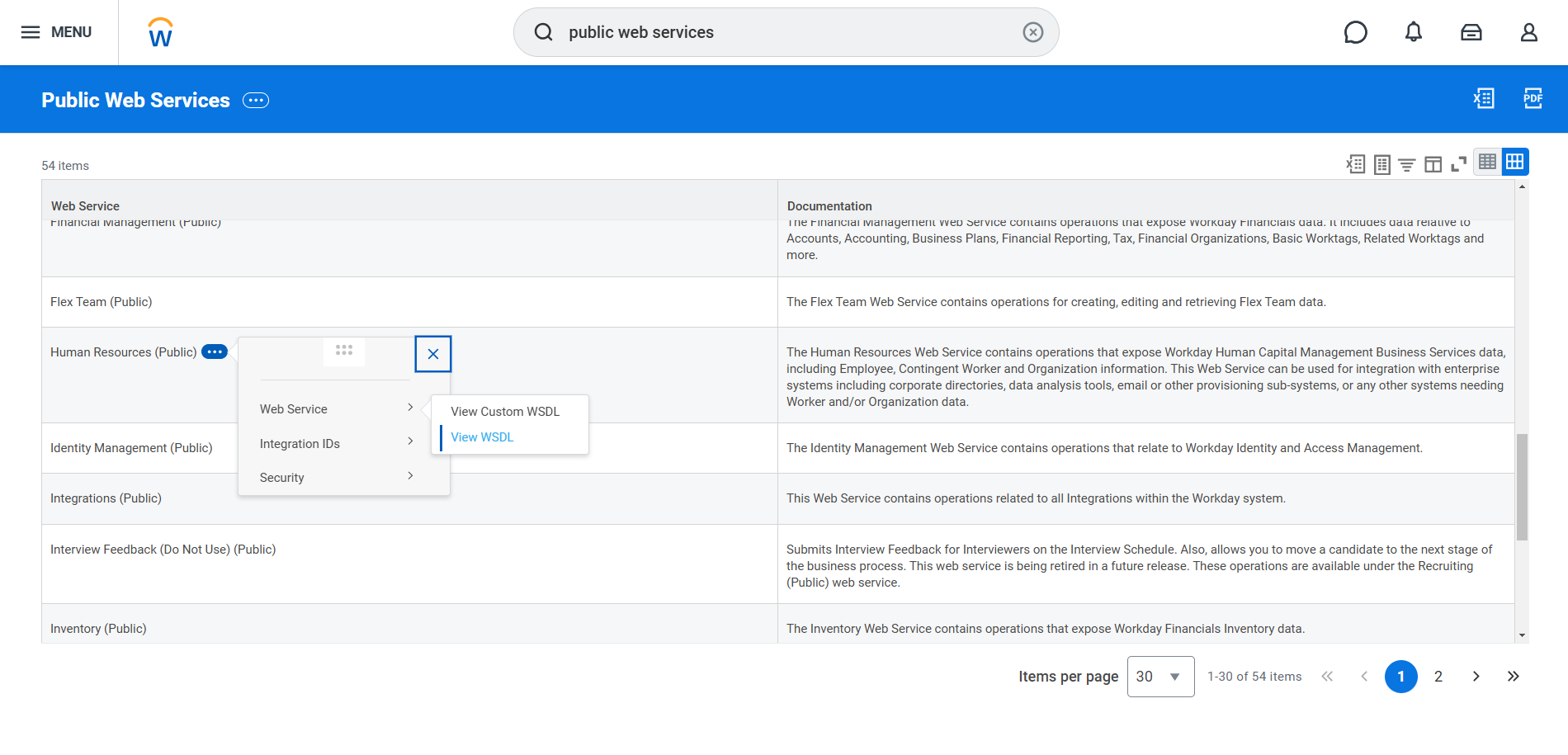
Task: Switch to standard grid view
Action: [x=1515, y=162]
